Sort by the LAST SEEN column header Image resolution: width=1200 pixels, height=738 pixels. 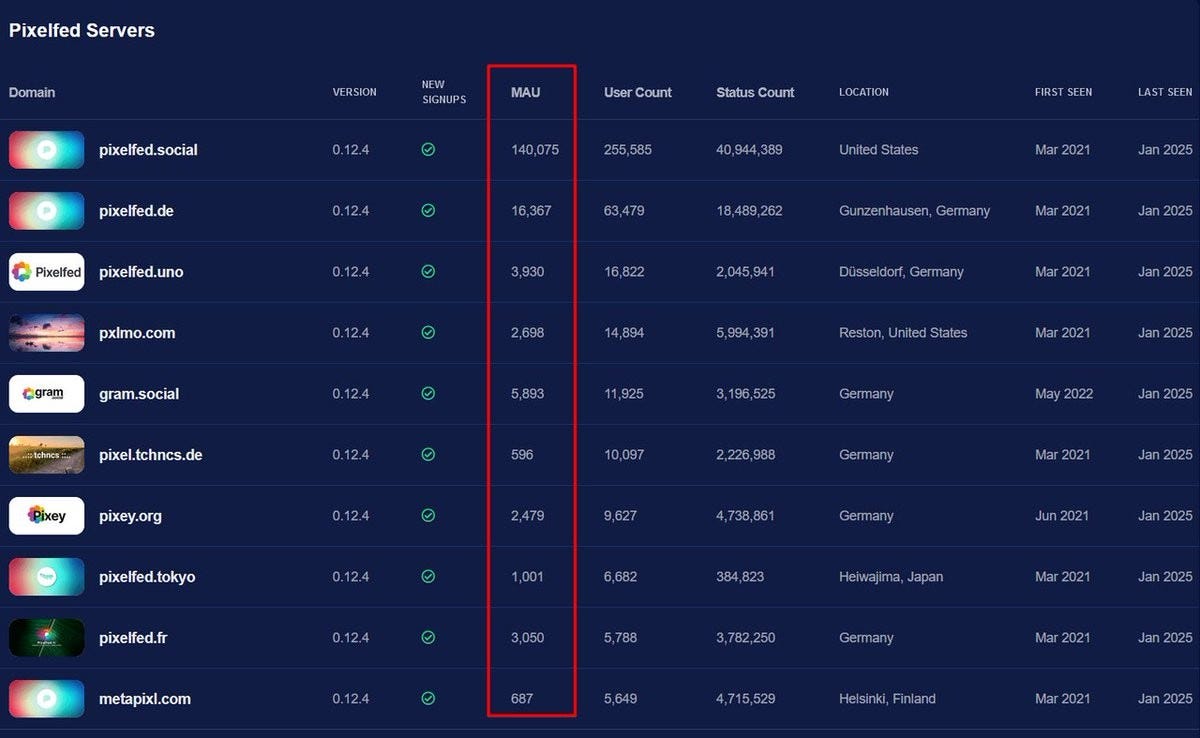coord(1165,92)
